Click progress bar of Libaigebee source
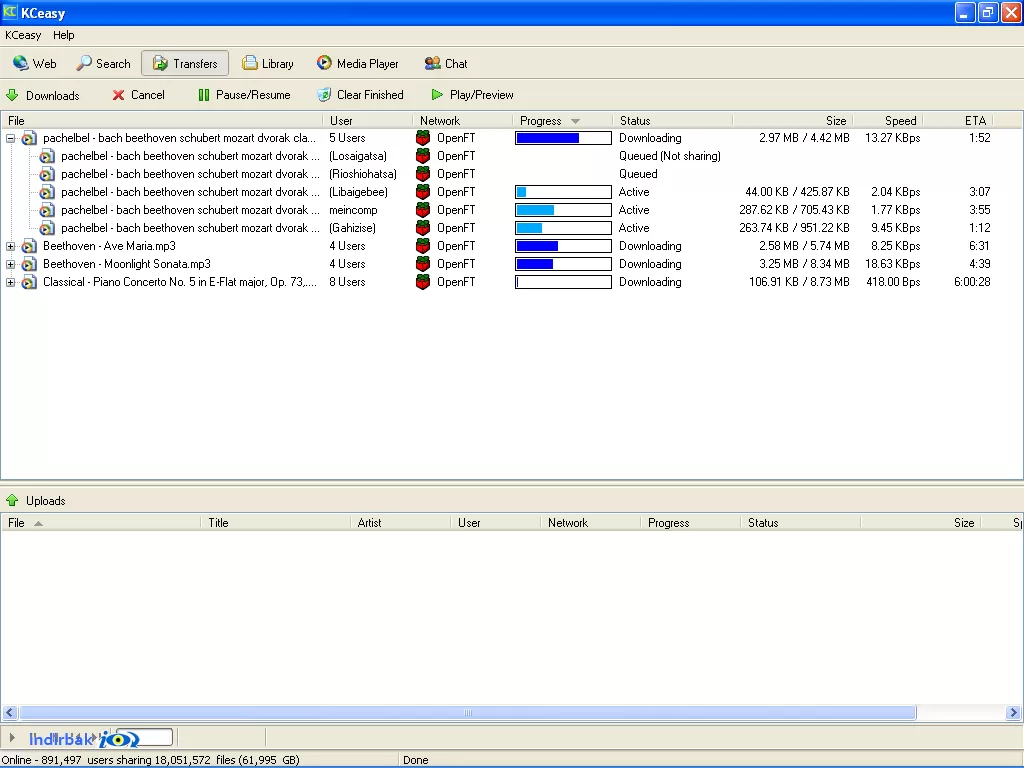 pos(563,192)
